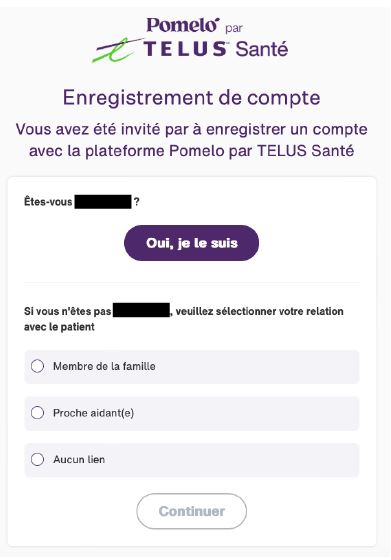This screenshot has height=560, width=391.
Task: Click the Continuer button
Action: pyautogui.click(x=191, y=511)
